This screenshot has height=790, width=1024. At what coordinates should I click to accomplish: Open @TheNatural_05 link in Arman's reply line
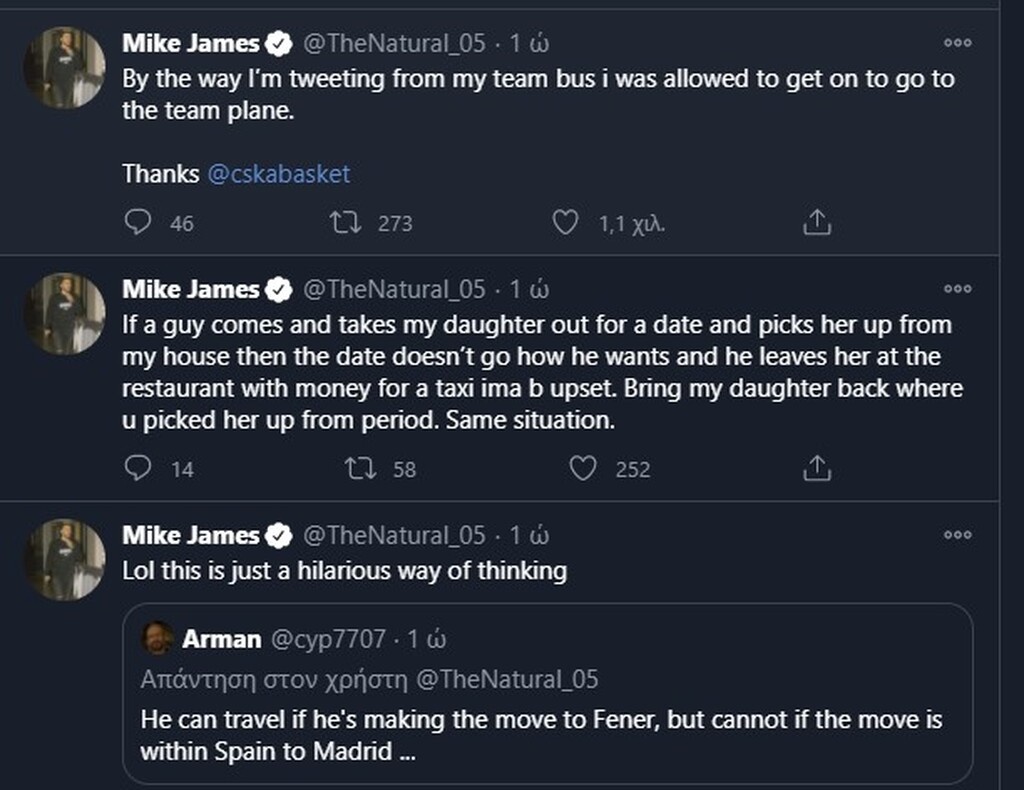pyautogui.click(x=506, y=680)
